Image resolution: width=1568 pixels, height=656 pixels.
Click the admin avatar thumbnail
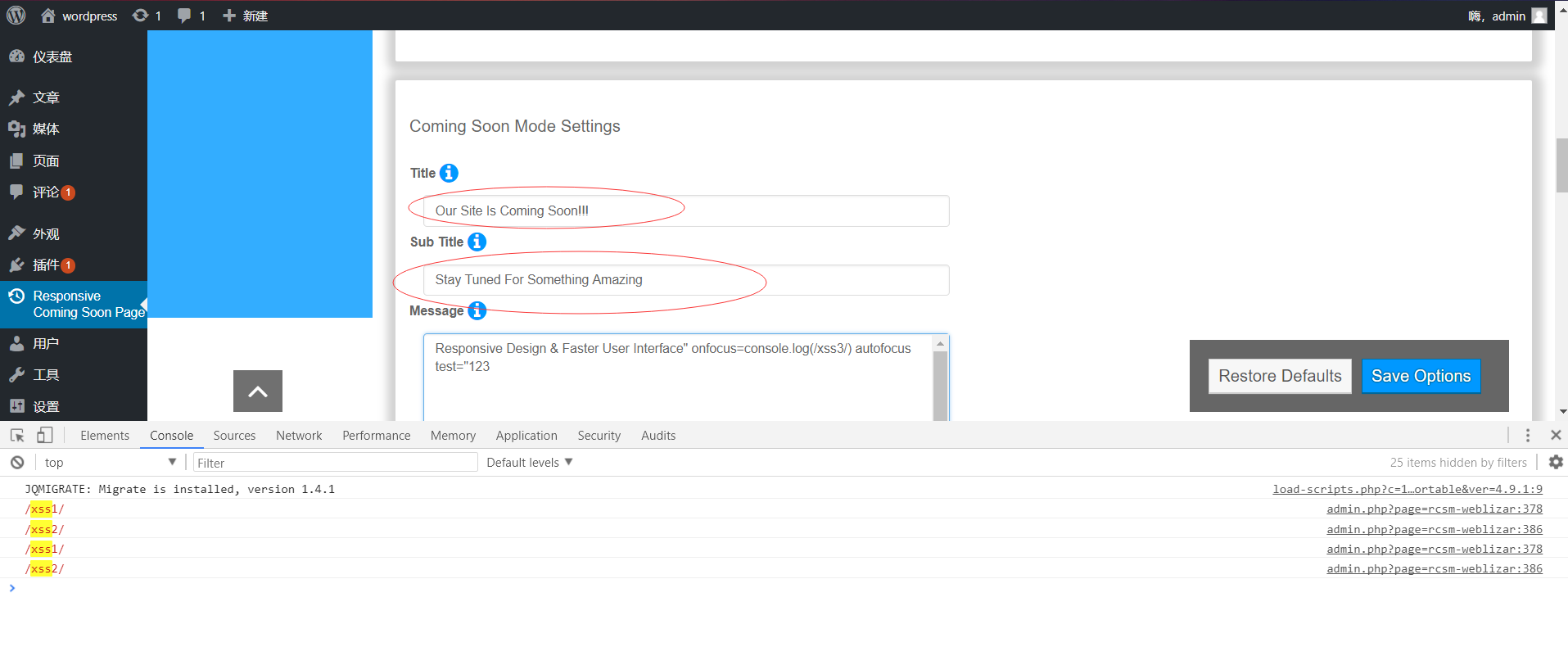[x=1539, y=16]
